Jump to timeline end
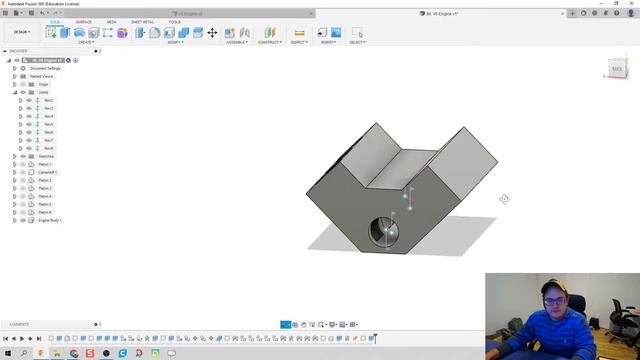 click(x=39, y=339)
